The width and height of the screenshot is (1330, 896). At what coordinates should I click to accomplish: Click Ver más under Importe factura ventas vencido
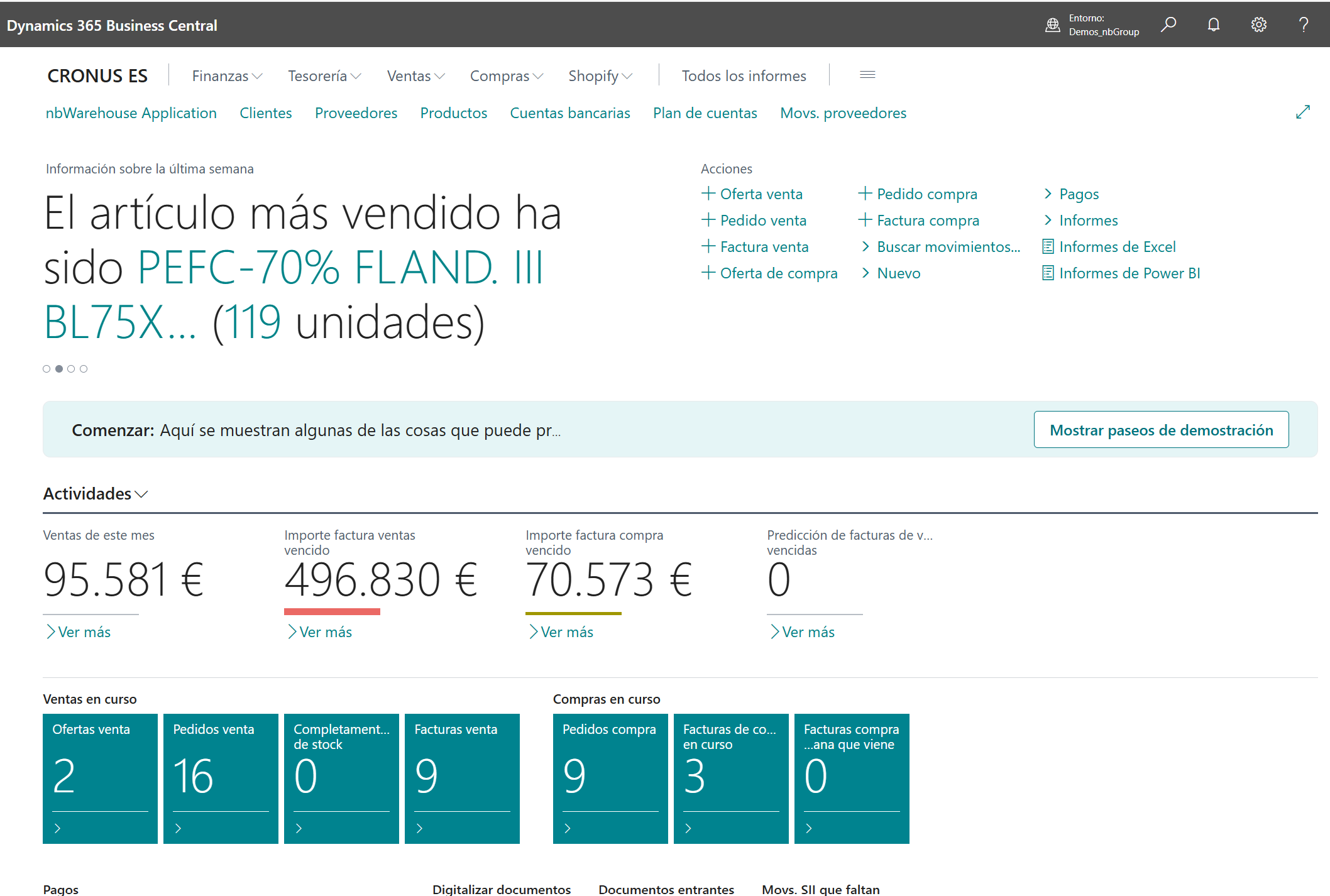(319, 631)
